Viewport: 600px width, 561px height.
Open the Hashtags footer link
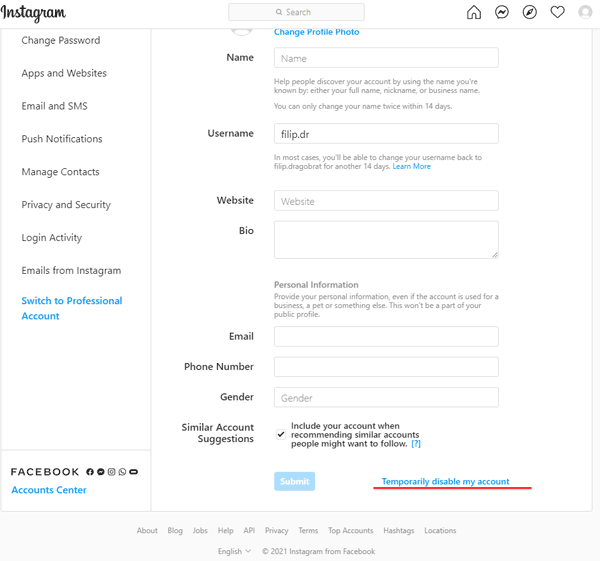(x=399, y=530)
